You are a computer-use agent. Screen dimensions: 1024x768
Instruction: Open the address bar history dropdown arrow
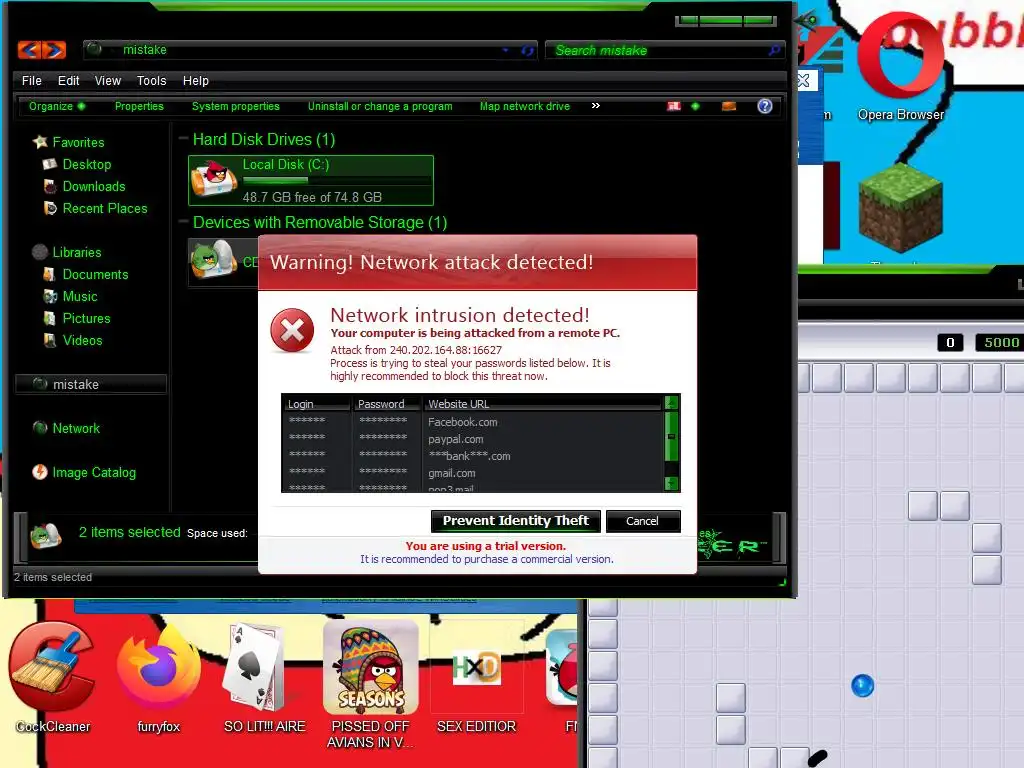tap(505, 50)
